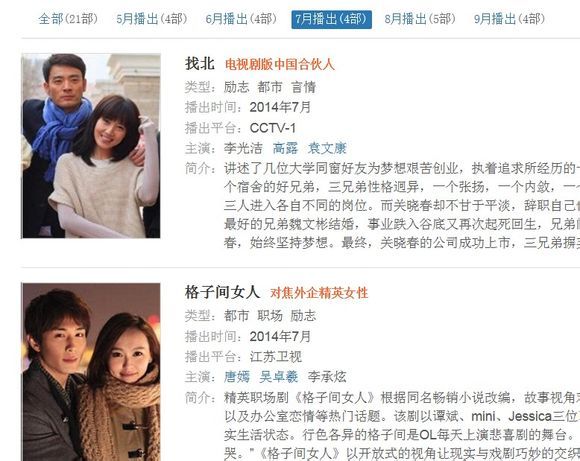Open the 找北 drama poster thumbnail
This screenshot has height=461, width=580.
click(91, 146)
